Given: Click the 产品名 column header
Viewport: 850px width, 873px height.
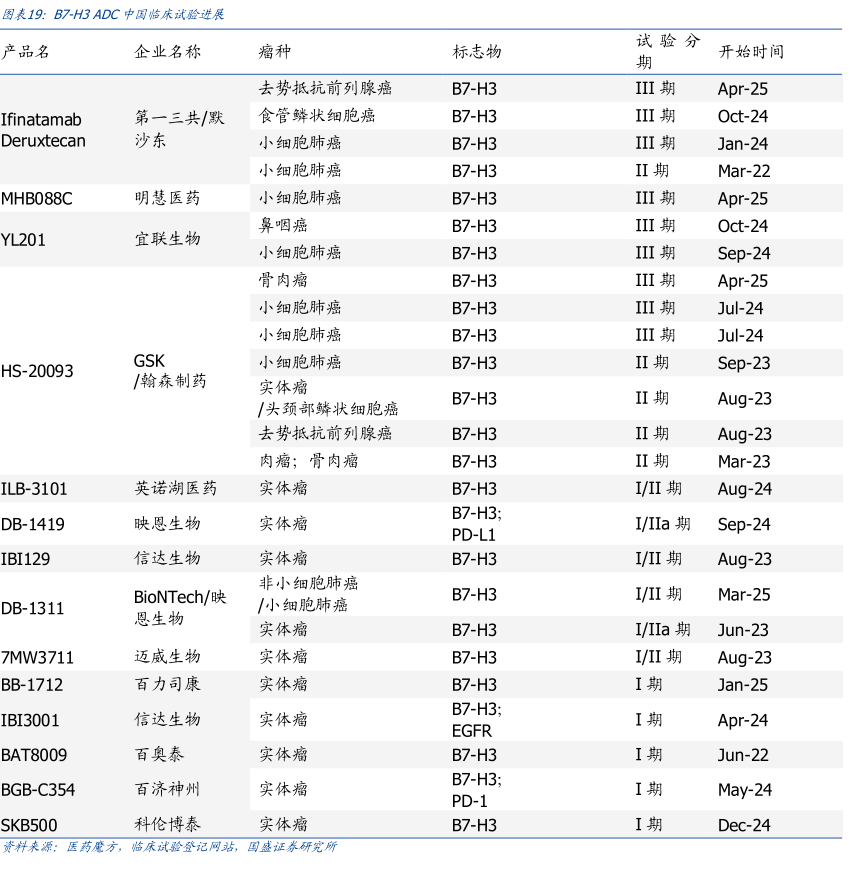Looking at the screenshot, I should tap(26, 52).
